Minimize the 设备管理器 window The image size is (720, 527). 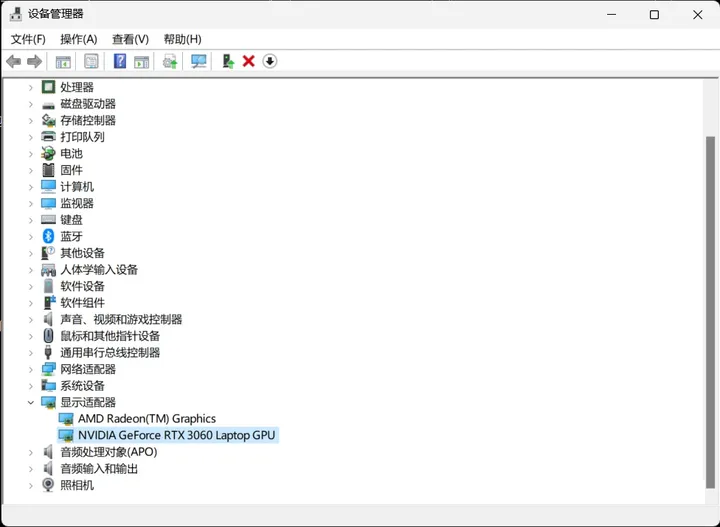coord(611,15)
